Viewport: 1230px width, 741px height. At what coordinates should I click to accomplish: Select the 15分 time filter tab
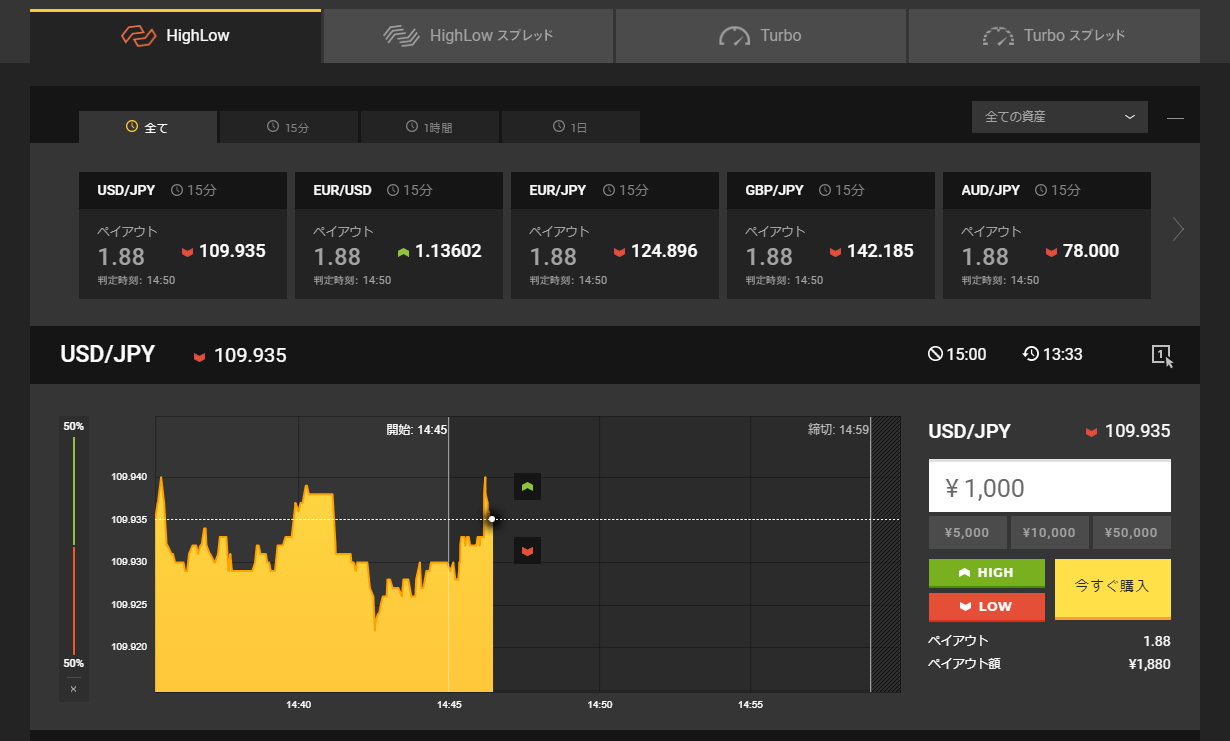click(x=288, y=127)
